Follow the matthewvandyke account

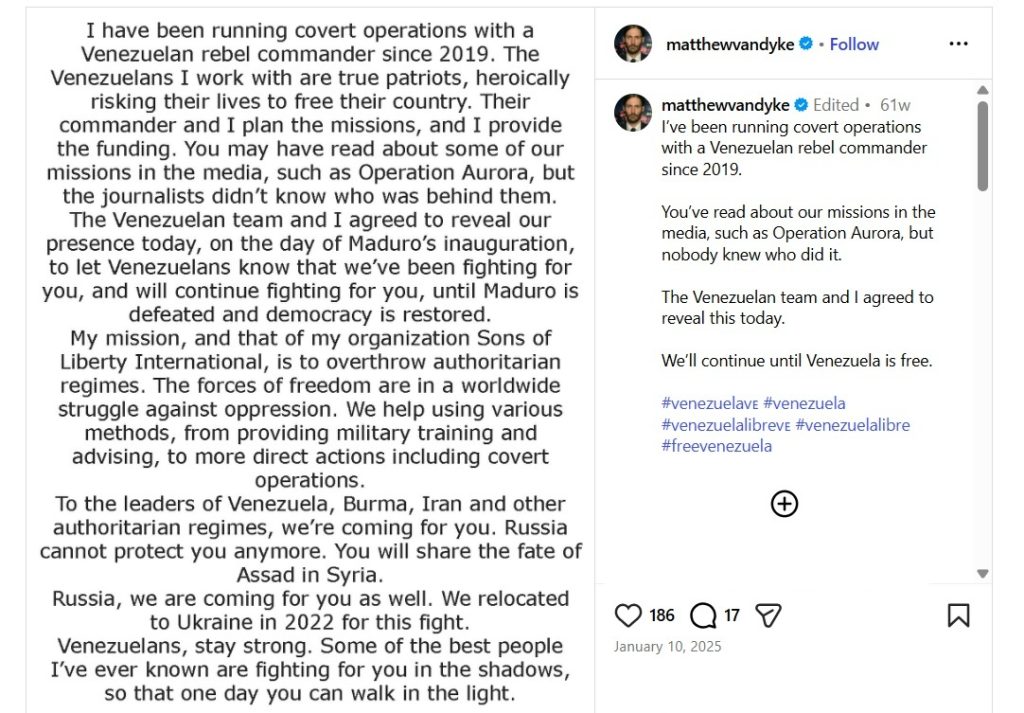[854, 44]
